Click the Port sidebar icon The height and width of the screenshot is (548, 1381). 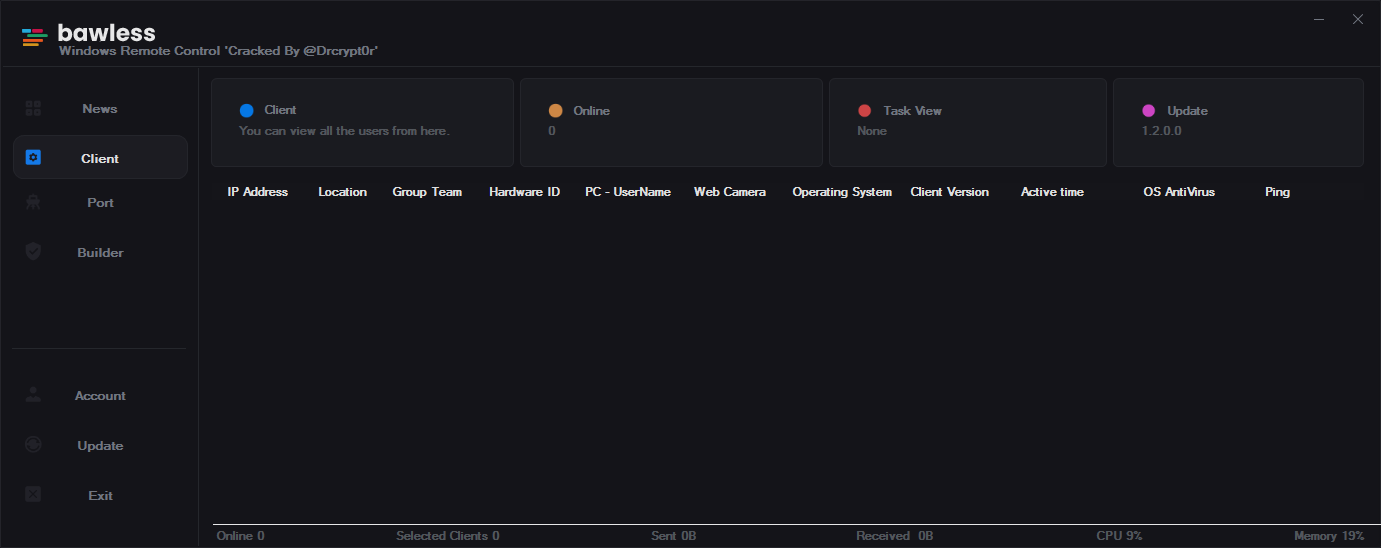click(33, 203)
